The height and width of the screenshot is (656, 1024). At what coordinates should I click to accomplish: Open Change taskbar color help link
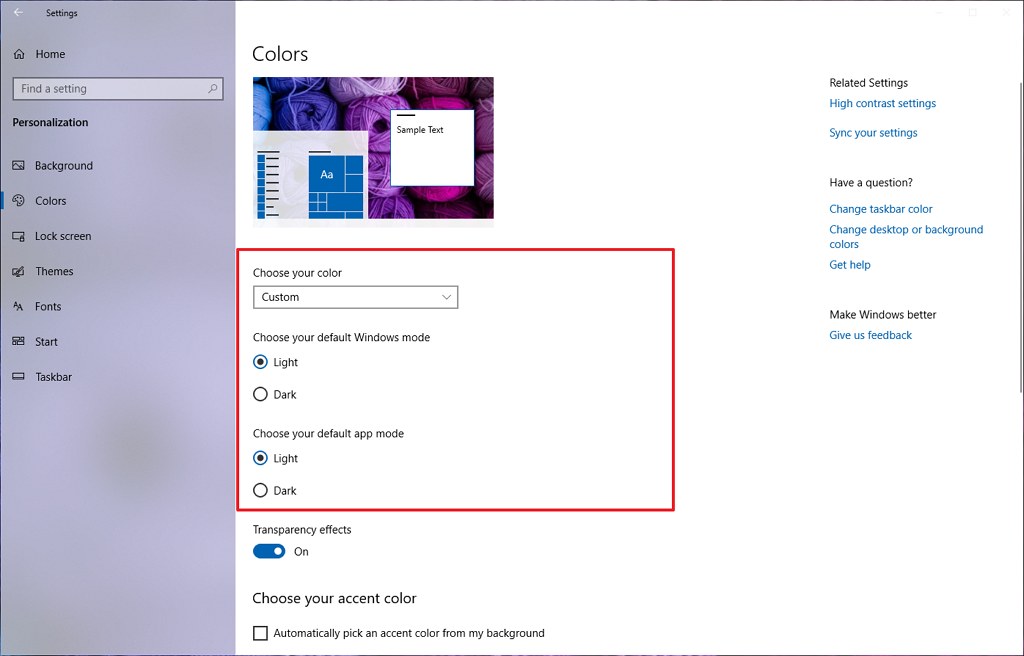881,209
